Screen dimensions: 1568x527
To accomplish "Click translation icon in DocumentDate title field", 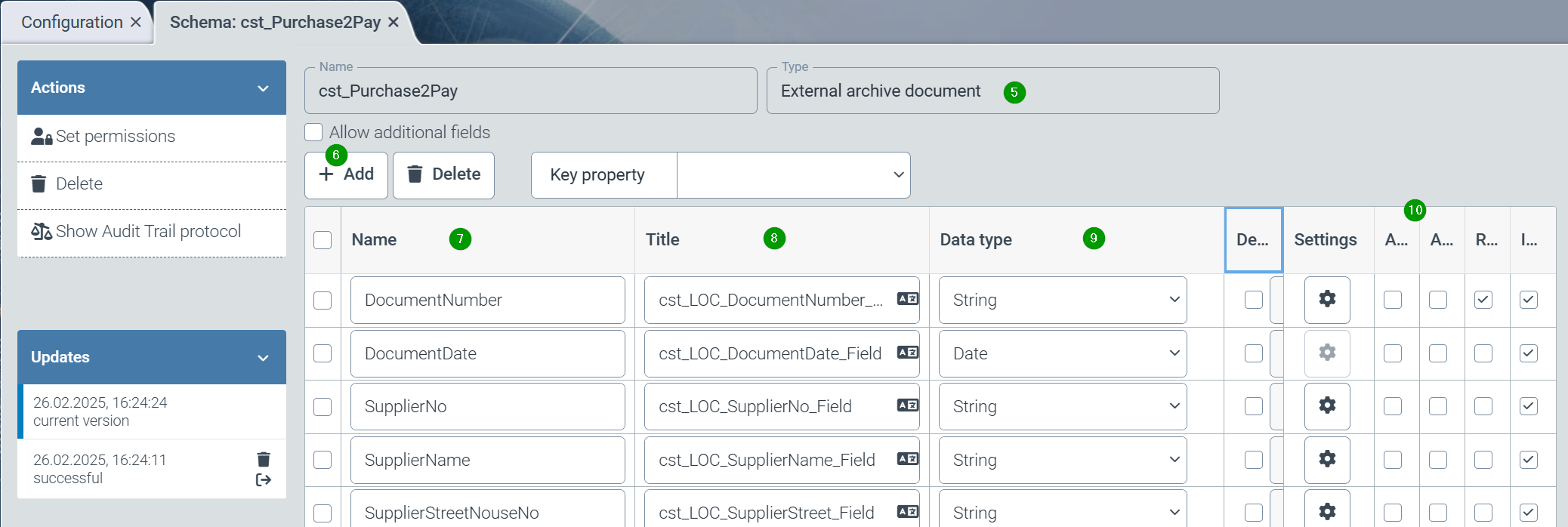I will (907, 353).
